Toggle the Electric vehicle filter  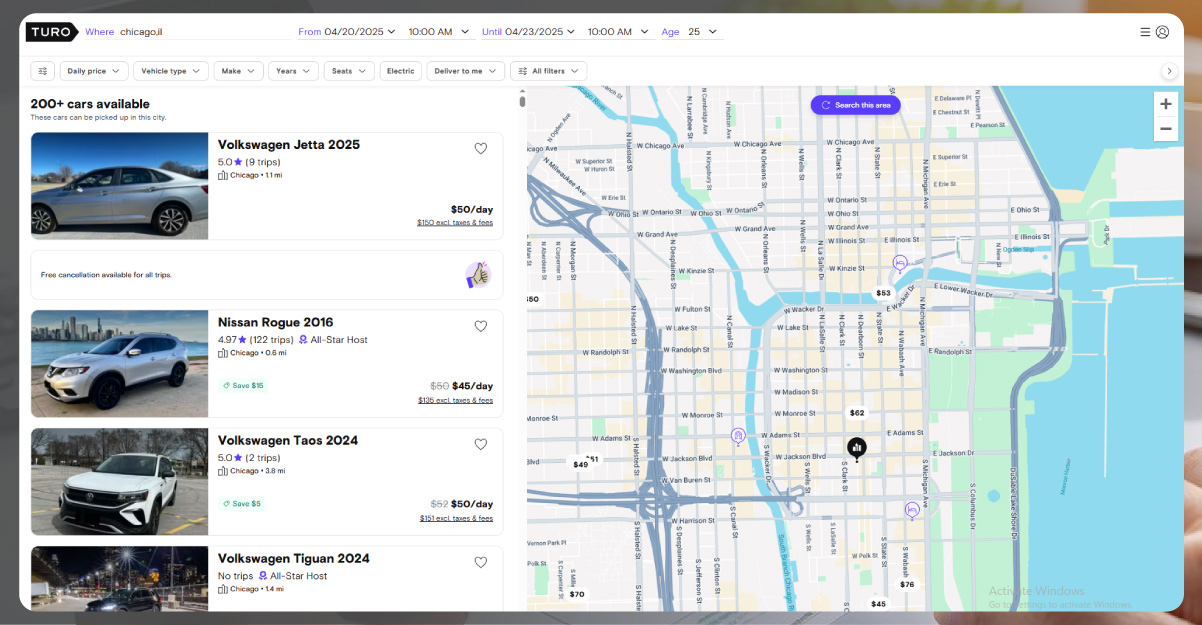[x=400, y=70]
